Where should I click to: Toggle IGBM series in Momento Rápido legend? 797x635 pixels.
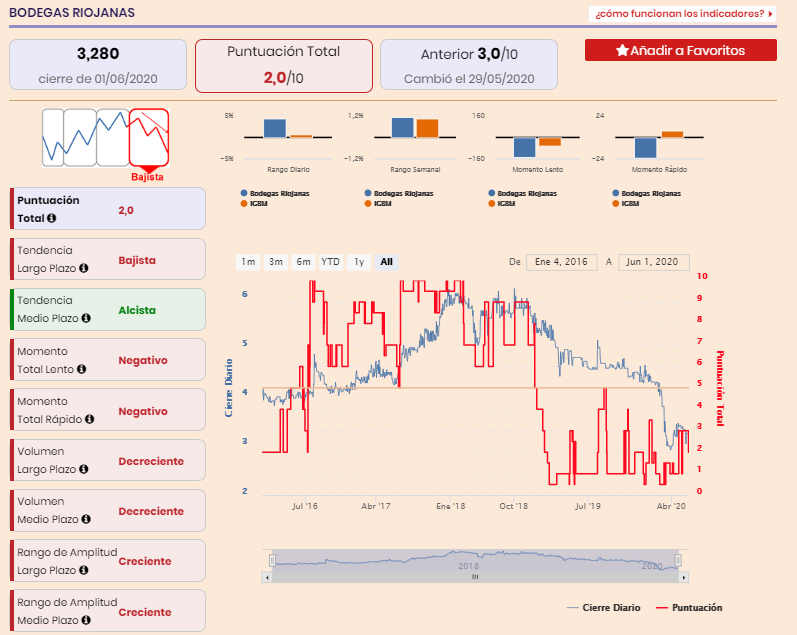(626, 203)
